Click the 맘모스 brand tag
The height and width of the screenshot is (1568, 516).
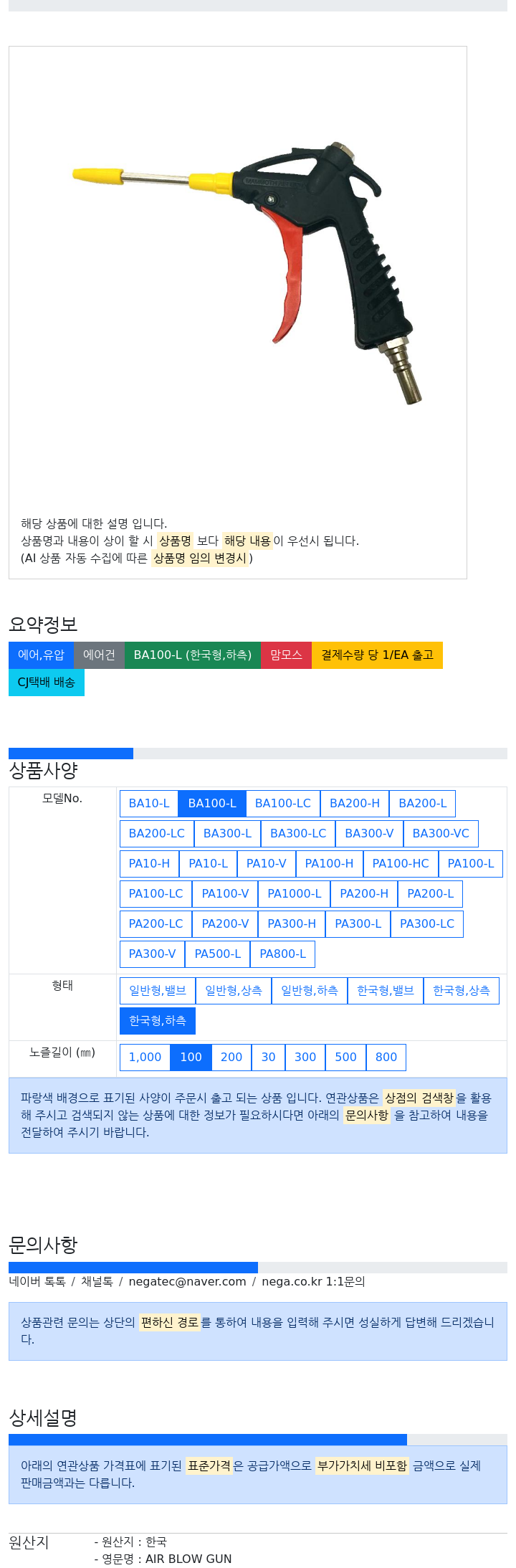coord(286,655)
